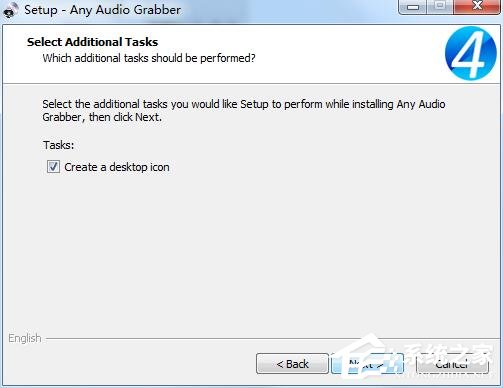The height and width of the screenshot is (388, 503).
Task: Click the grayed "English" language label
Action: (x=25, y=338)
